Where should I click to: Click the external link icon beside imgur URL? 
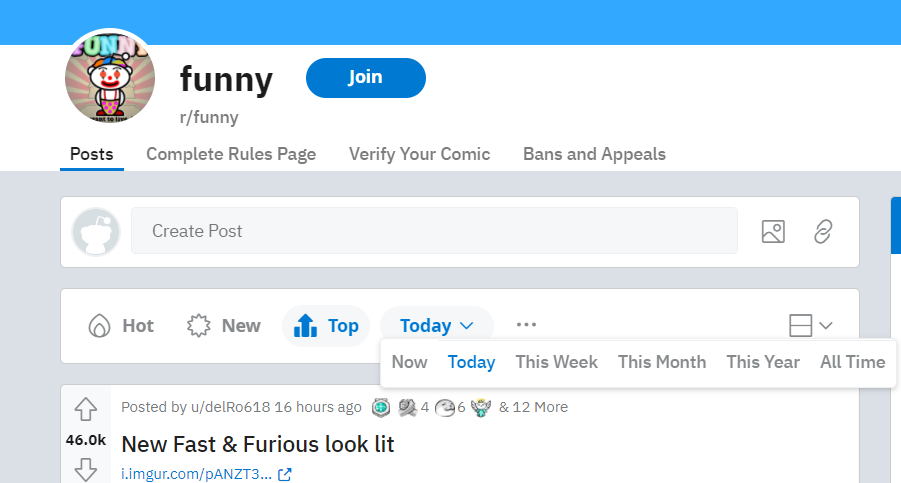click(x=285, y=474)
